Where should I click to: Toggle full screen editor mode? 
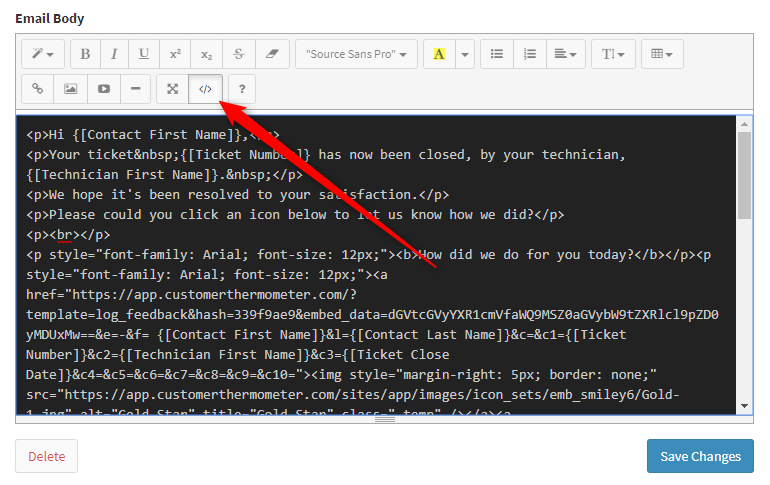172,89
